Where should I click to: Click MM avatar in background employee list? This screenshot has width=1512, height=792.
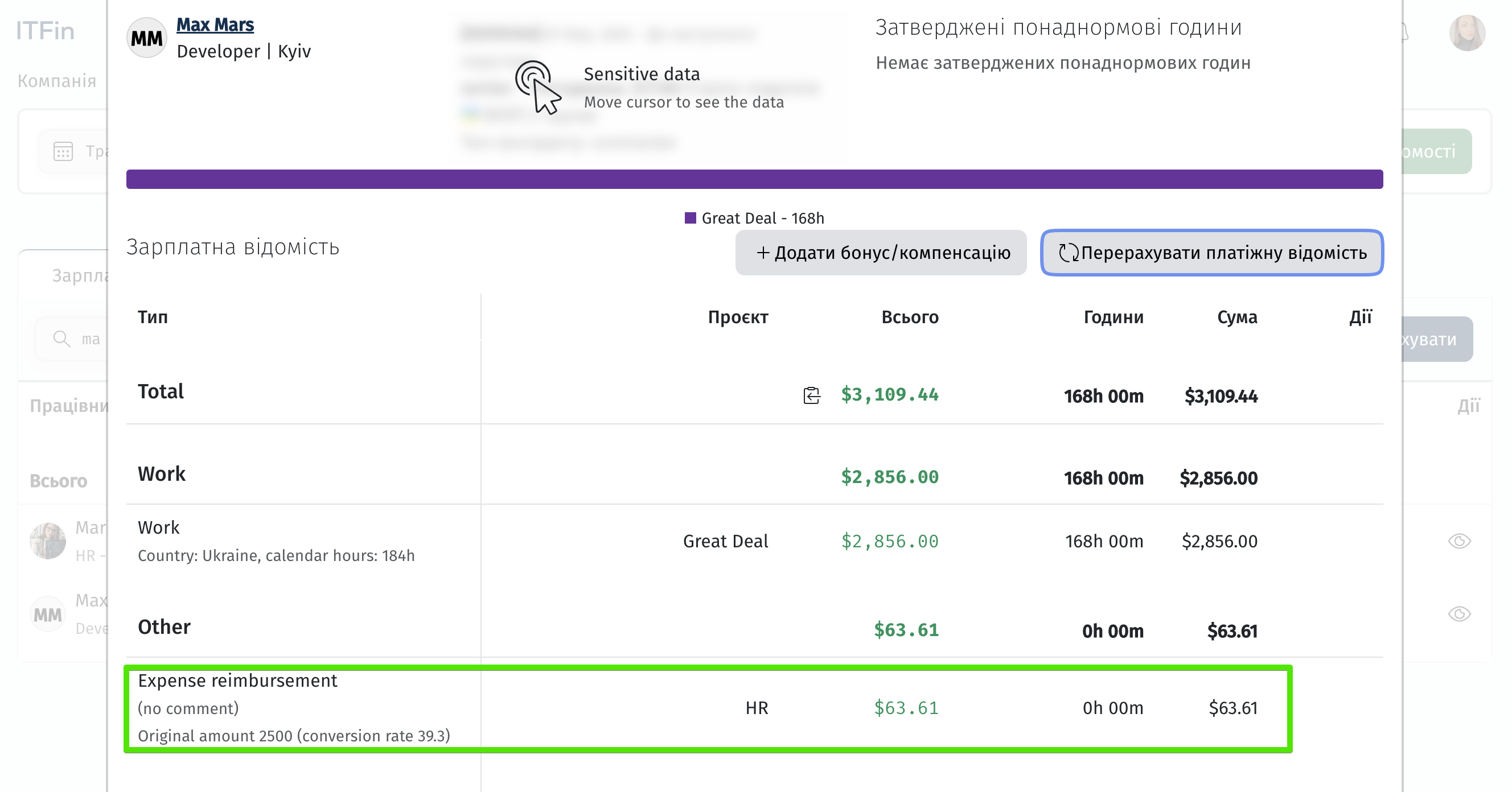point(48,614)
